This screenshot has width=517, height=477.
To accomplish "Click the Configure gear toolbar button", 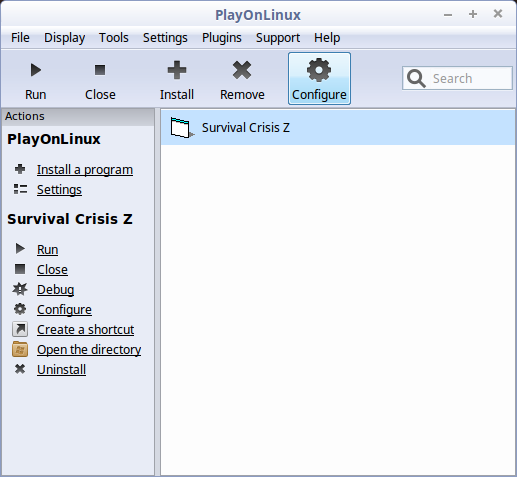I will (x=319, y=78).
